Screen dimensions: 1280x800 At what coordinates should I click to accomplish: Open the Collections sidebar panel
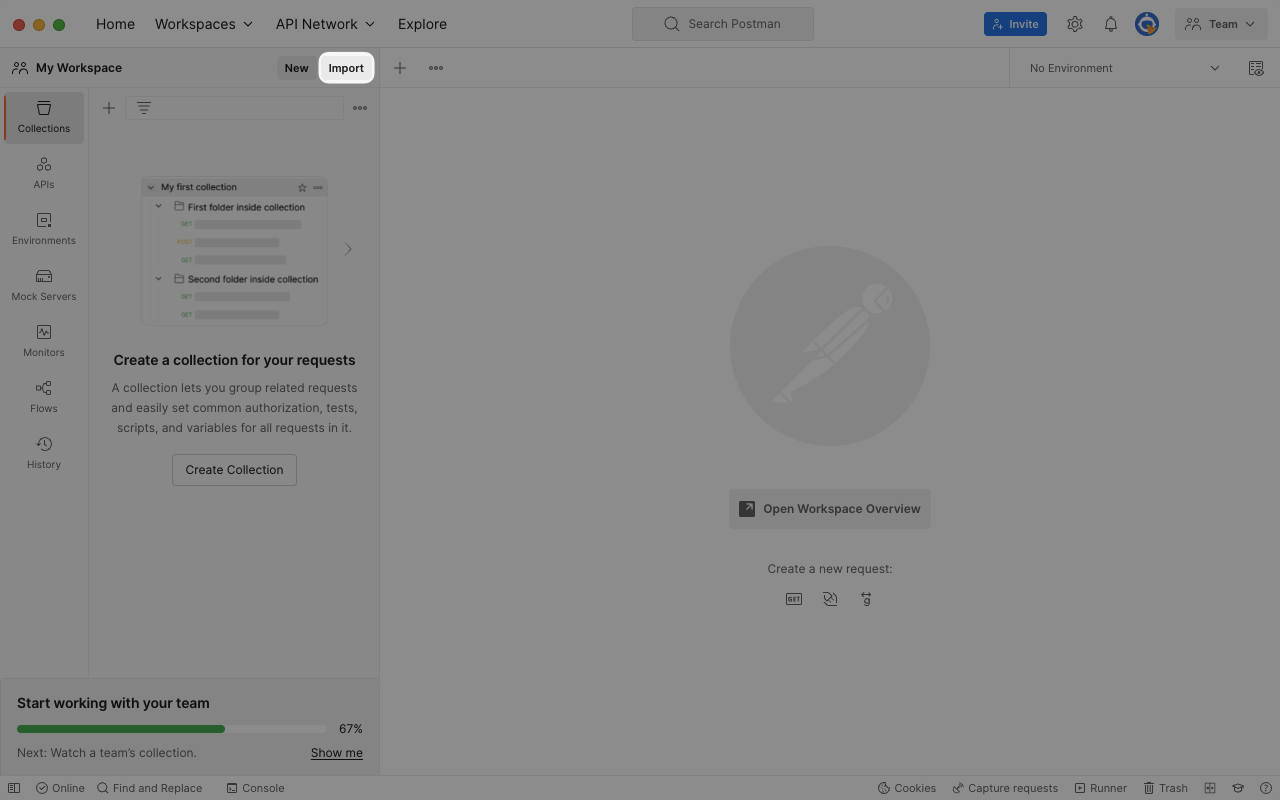point(44,117)
